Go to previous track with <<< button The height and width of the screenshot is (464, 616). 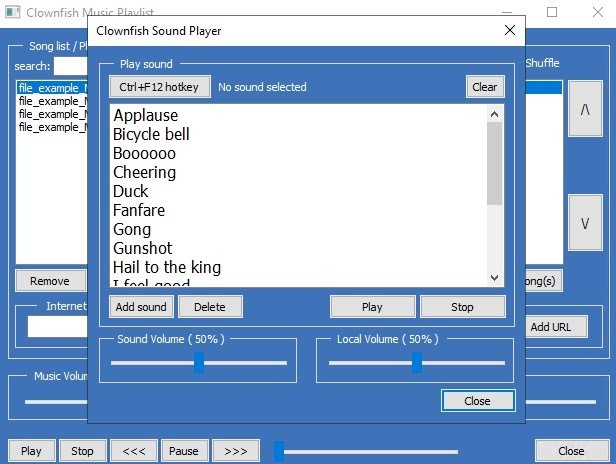134,451
